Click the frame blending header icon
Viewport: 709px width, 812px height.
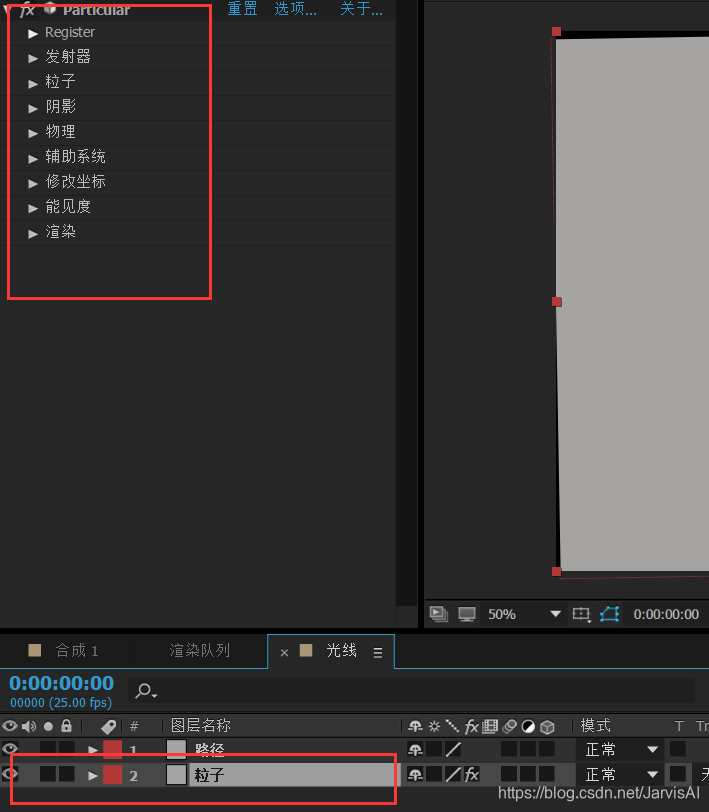click(x=490, y=727)
